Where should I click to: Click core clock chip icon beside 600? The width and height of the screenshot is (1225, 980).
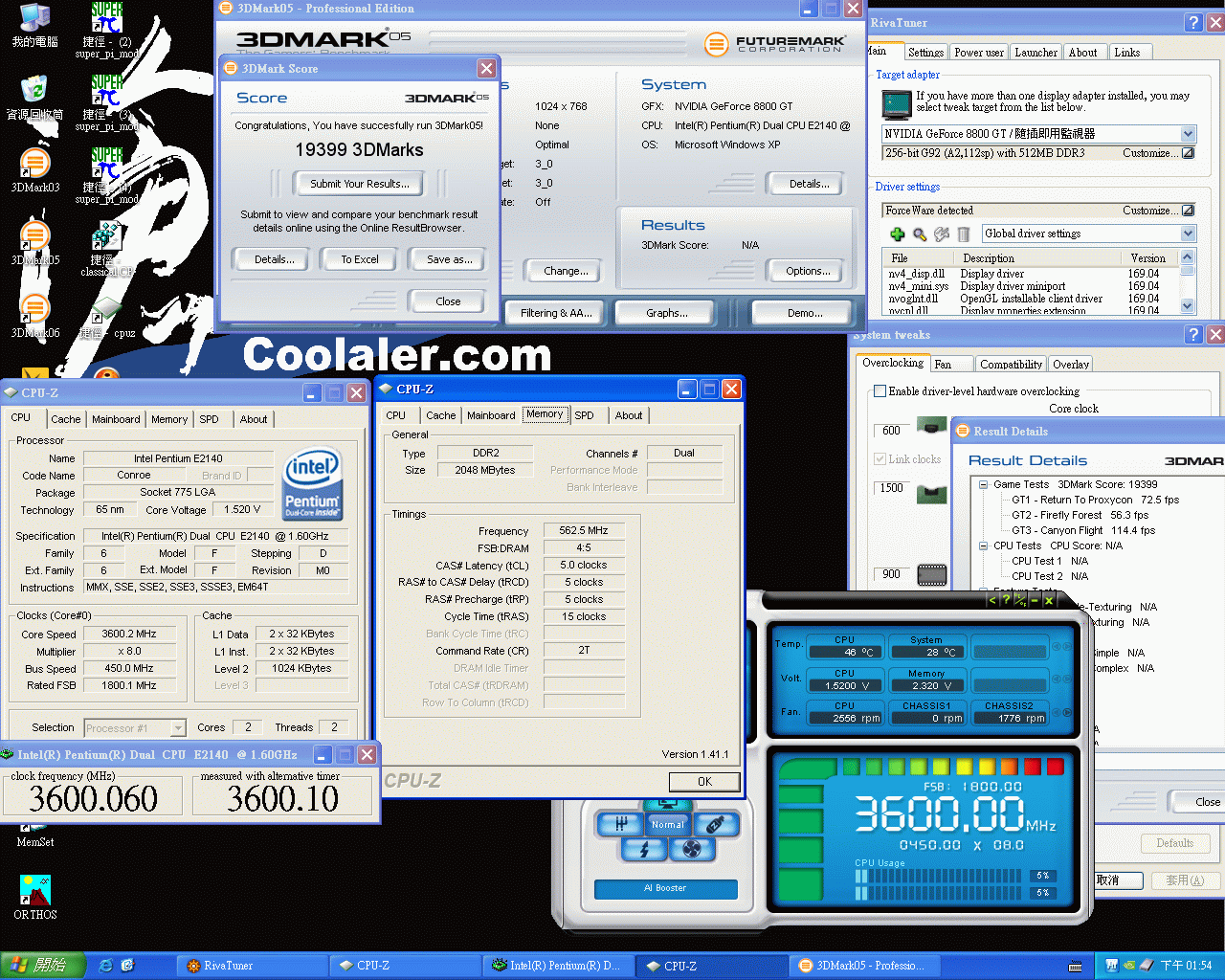[932, 426]
